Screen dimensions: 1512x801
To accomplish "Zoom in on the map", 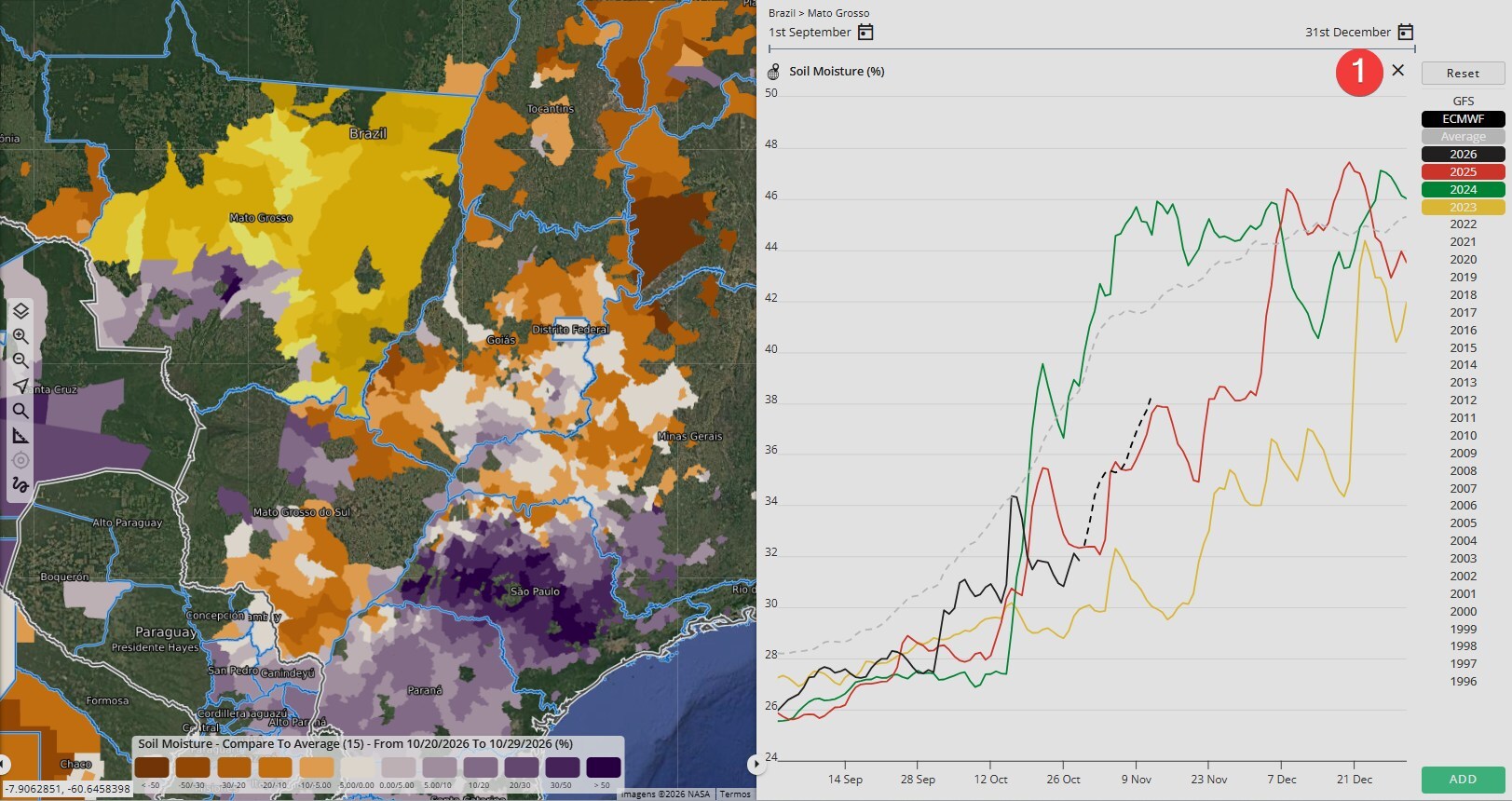I will [x=20, y=336].
